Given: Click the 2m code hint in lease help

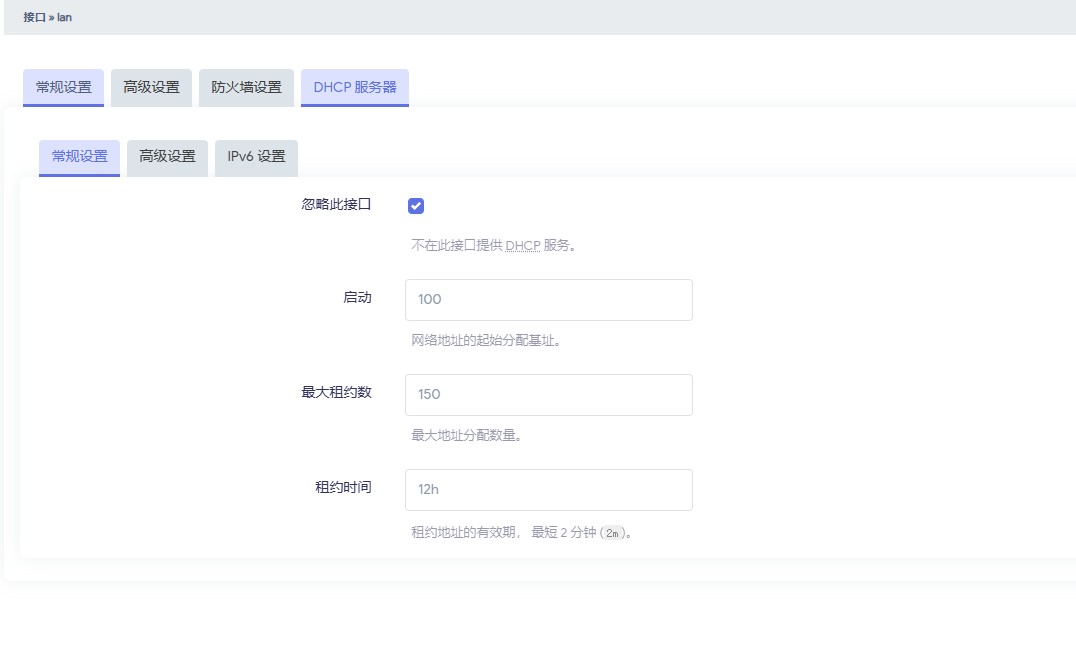Looking at the screenshot, I should tap(614, 533).
